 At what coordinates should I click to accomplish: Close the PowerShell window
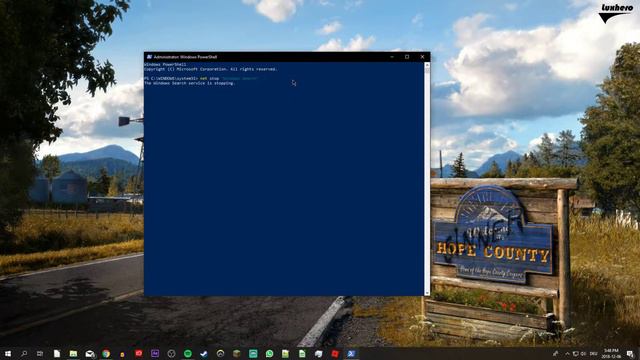422,57
